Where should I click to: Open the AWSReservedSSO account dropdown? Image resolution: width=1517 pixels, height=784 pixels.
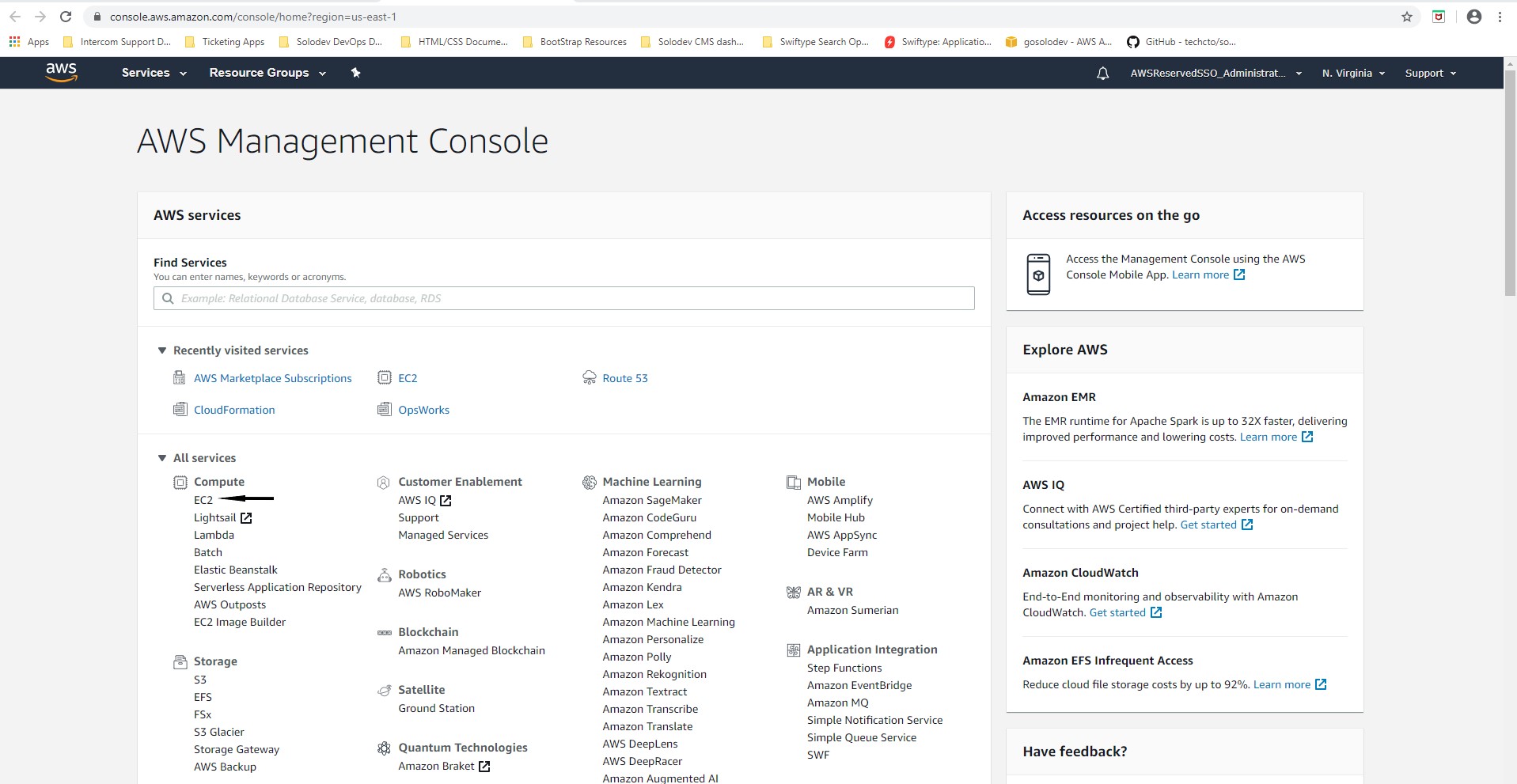tap(1215, 73)
